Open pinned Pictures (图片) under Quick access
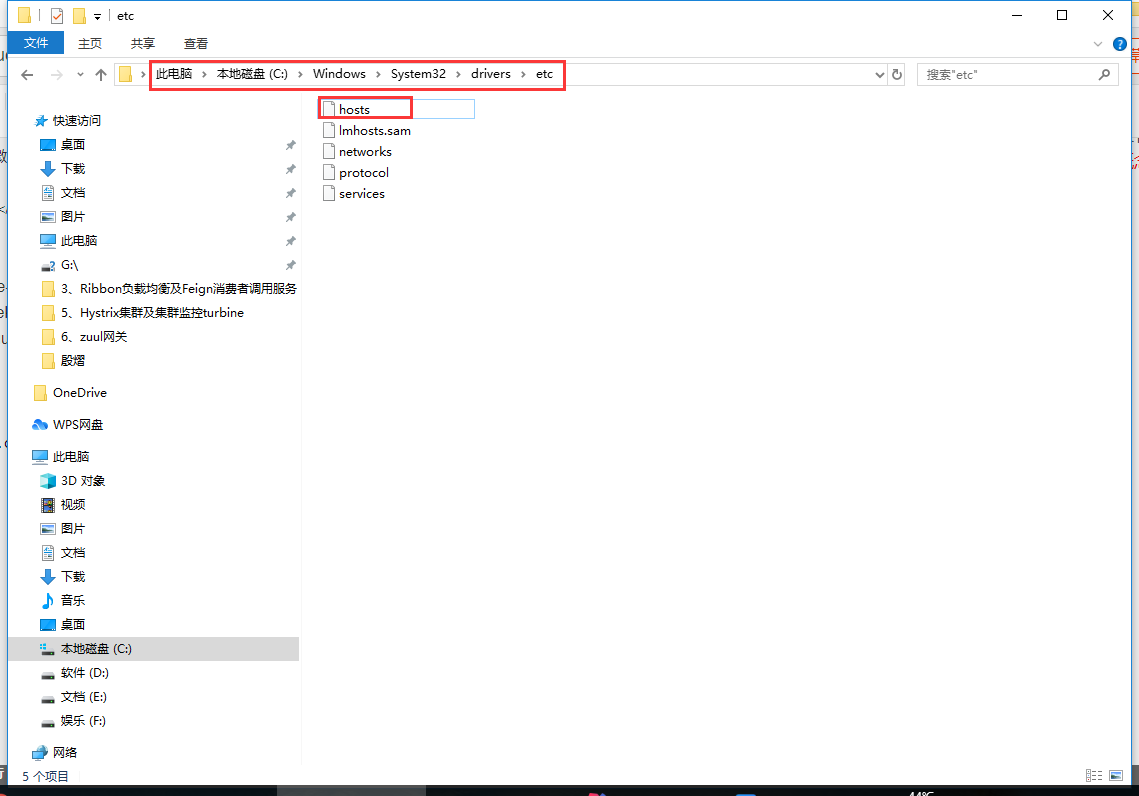The width and height of the screenshot is (1139, 796). click(73, 216)
